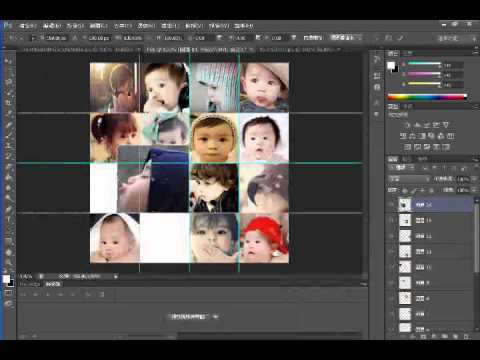The image size is (480, 360).
Task: Switch to the 时间轴 (Timeline) tab
Action: pos(53,284)
